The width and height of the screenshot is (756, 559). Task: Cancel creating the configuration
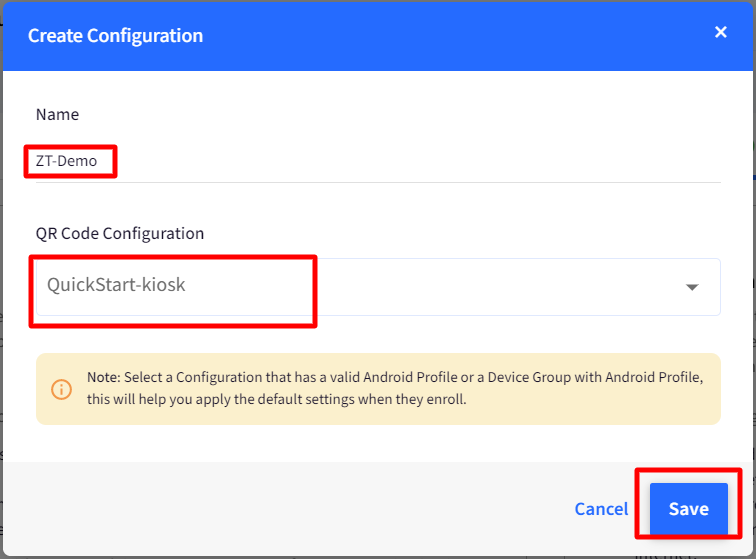(601, 509)
